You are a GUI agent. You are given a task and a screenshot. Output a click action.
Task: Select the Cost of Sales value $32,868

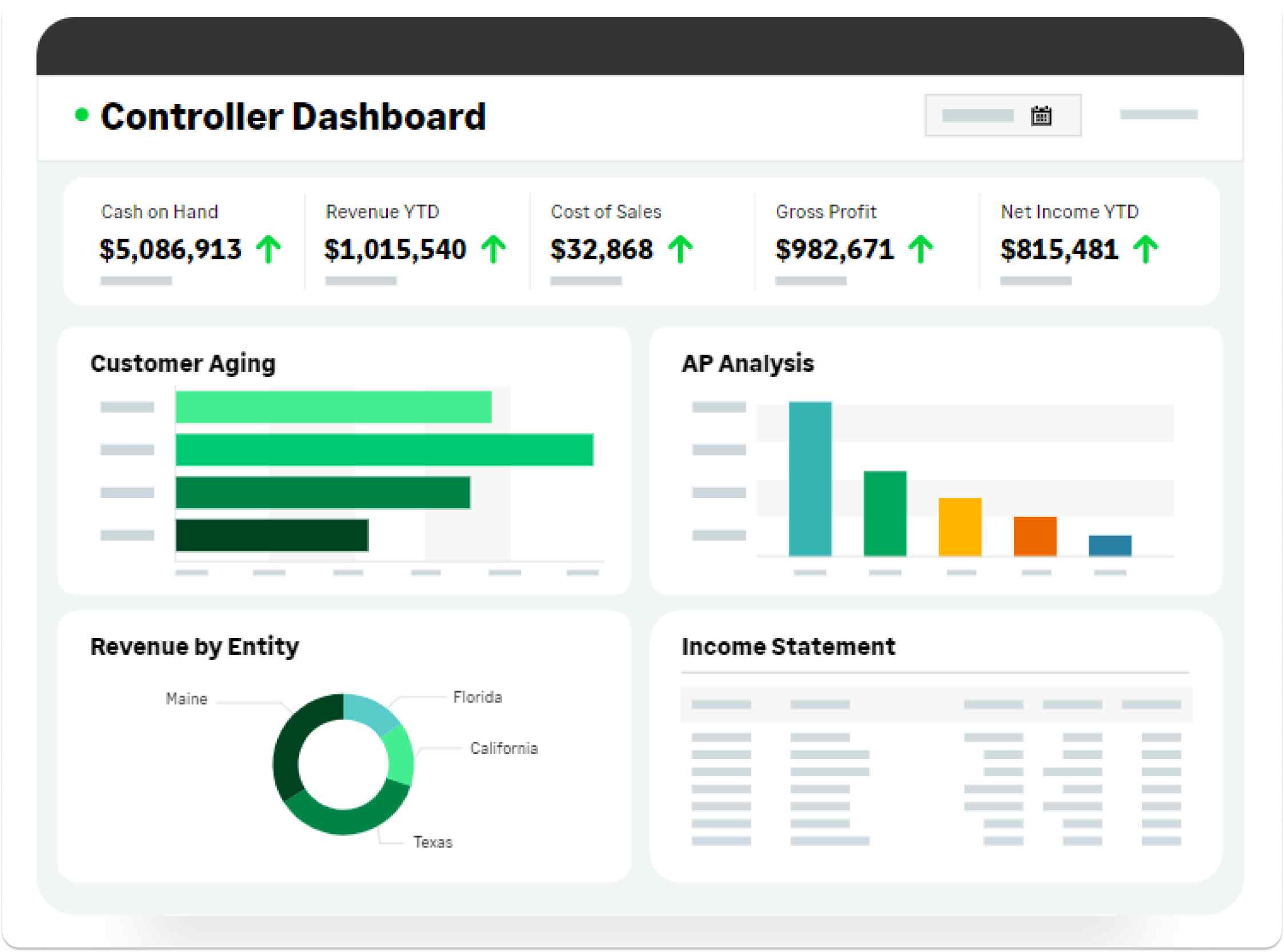[601, 250]
